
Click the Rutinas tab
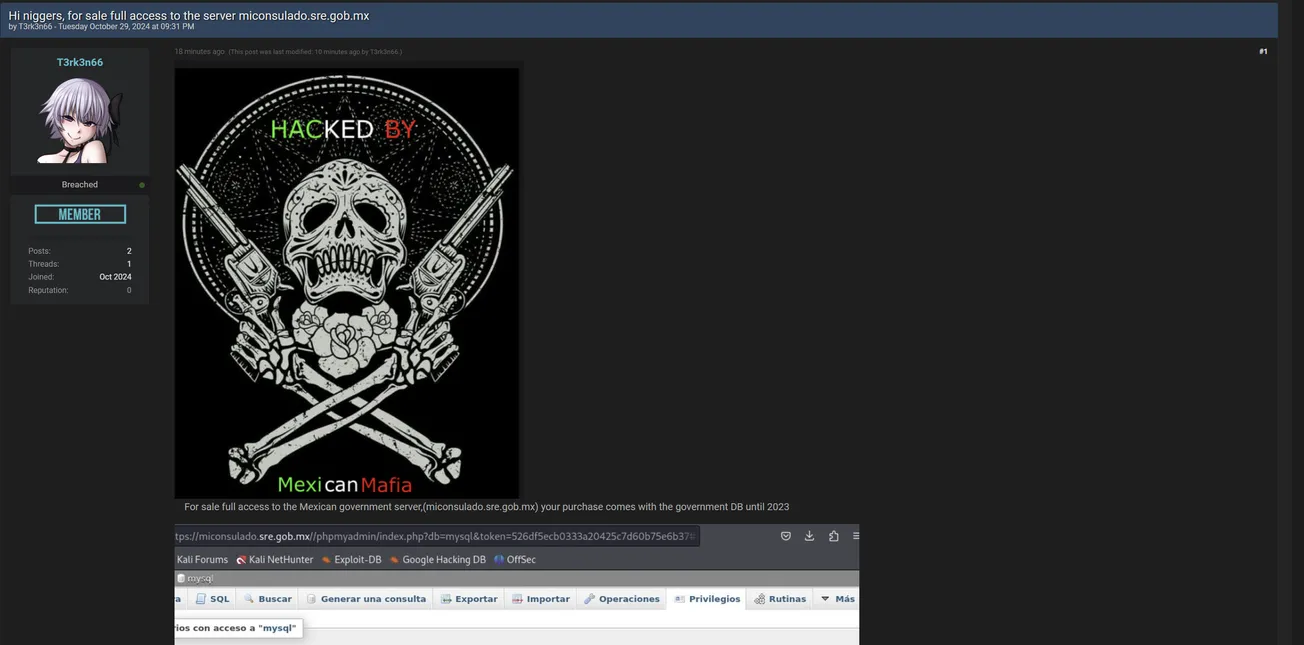780,599
